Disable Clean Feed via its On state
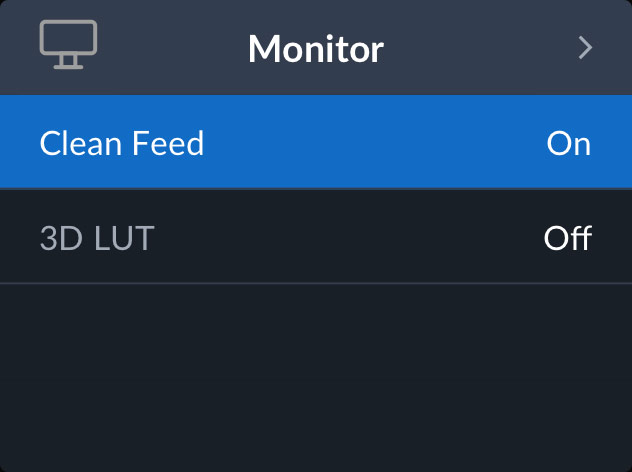Screen dimensions: 632x472 click(568, 144)
